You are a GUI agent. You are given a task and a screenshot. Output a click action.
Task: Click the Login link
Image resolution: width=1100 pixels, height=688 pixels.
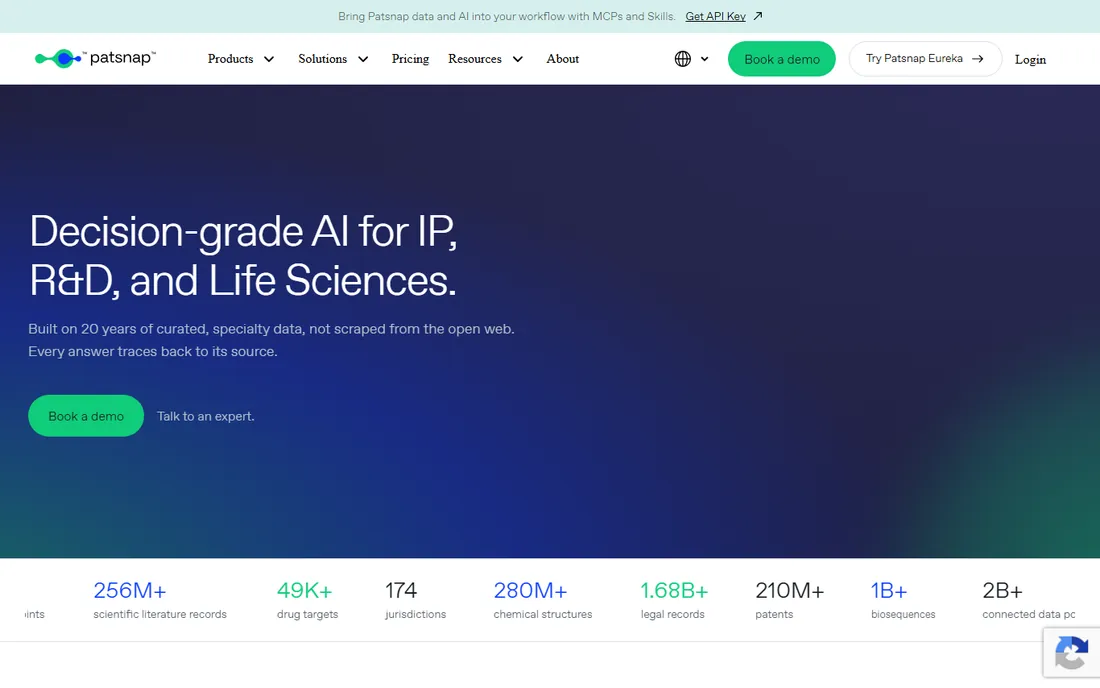(x=1030, y=60)
